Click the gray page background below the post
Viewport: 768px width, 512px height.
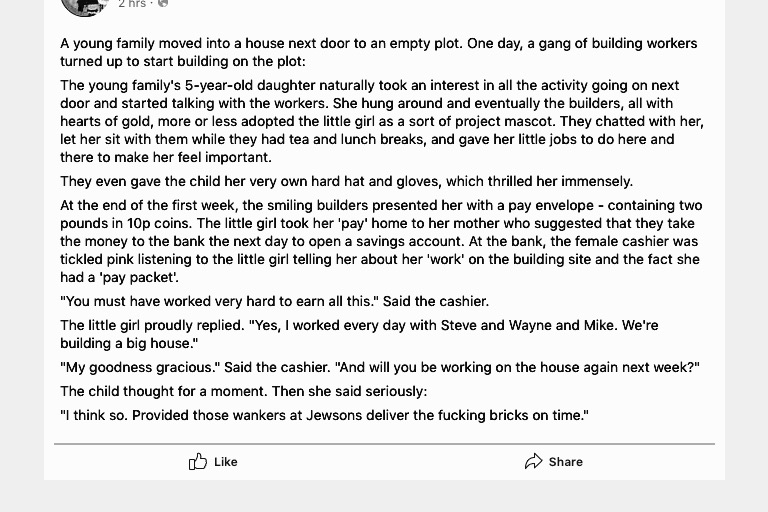click(384, 496)
